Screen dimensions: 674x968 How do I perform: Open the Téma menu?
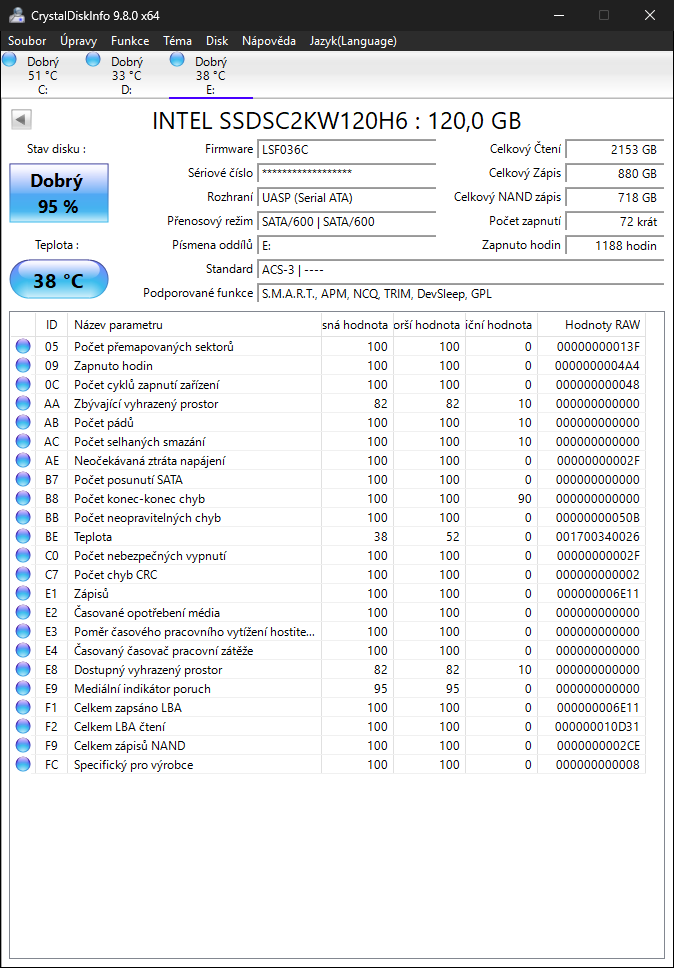pyautogui.click(x=177, y=41)
